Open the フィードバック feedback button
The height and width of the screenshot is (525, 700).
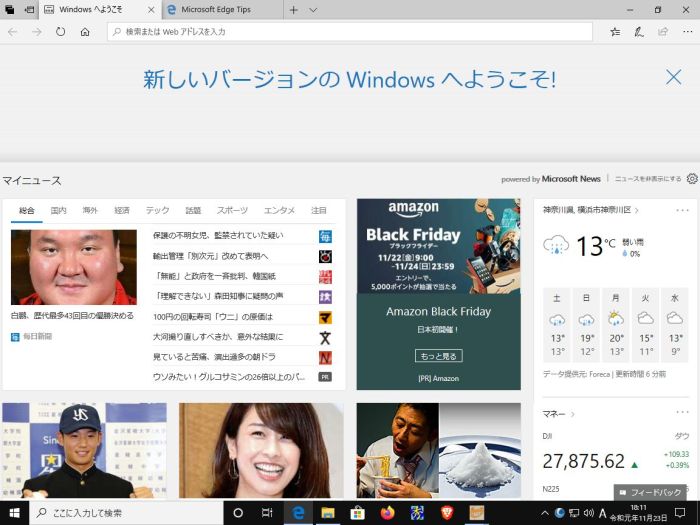651,493
